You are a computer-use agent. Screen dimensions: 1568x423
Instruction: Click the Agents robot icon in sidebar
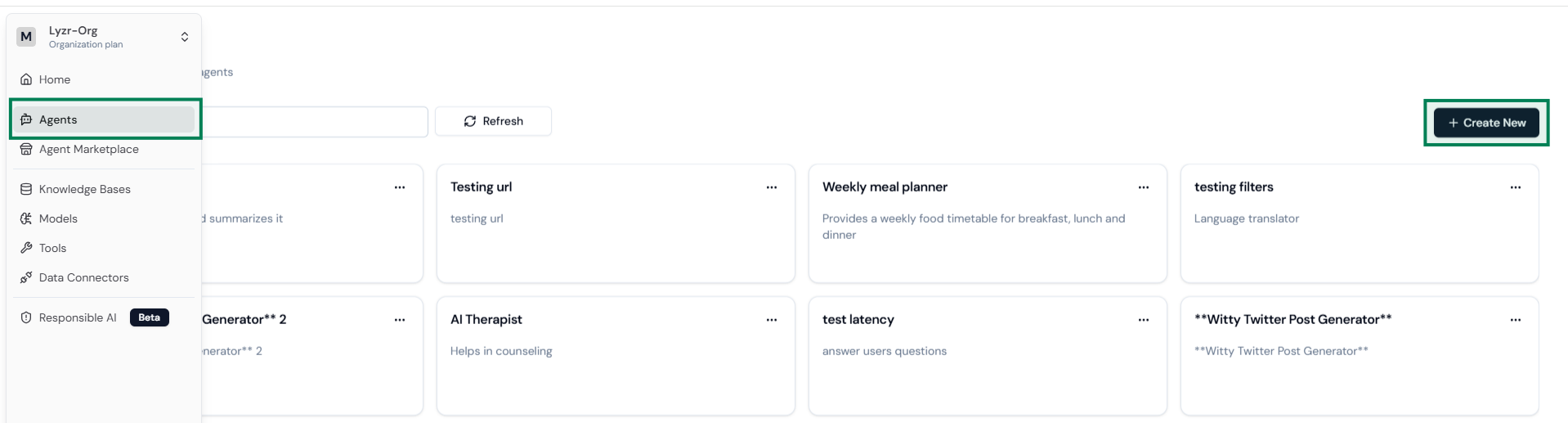26,119
